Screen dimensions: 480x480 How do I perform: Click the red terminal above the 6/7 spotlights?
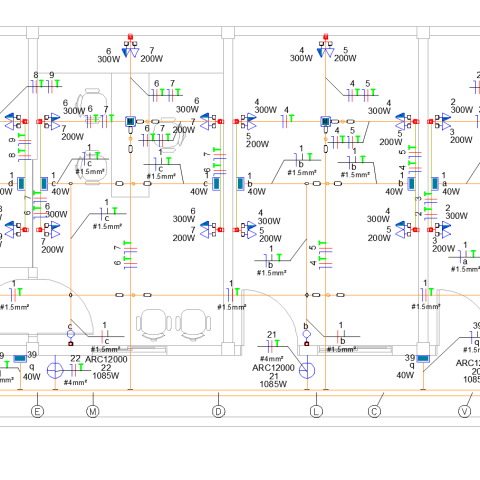click(130, 36)
